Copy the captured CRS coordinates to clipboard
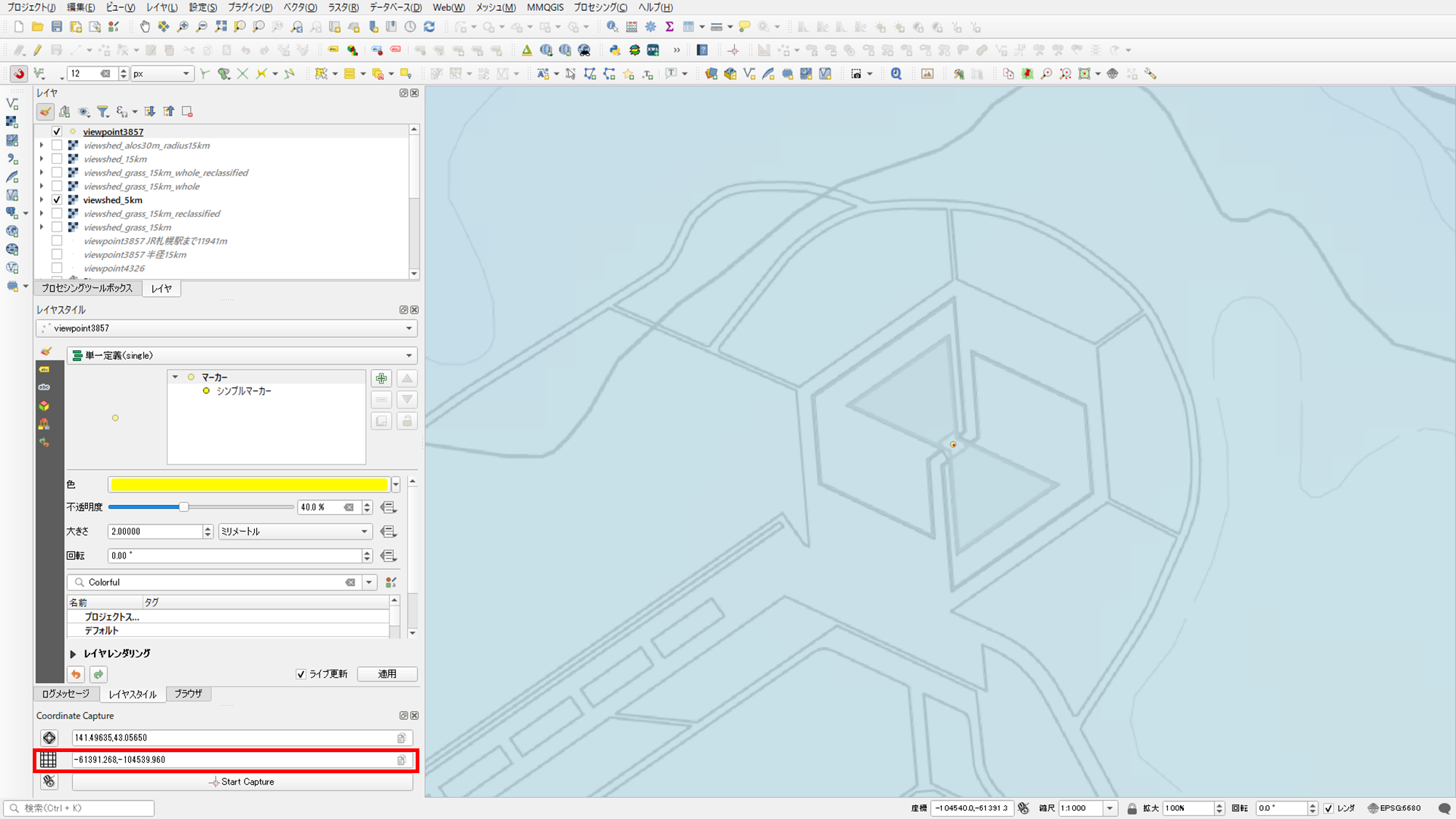Image resolution: width=1456 pixels, height=819 pixels. (401, 759)
